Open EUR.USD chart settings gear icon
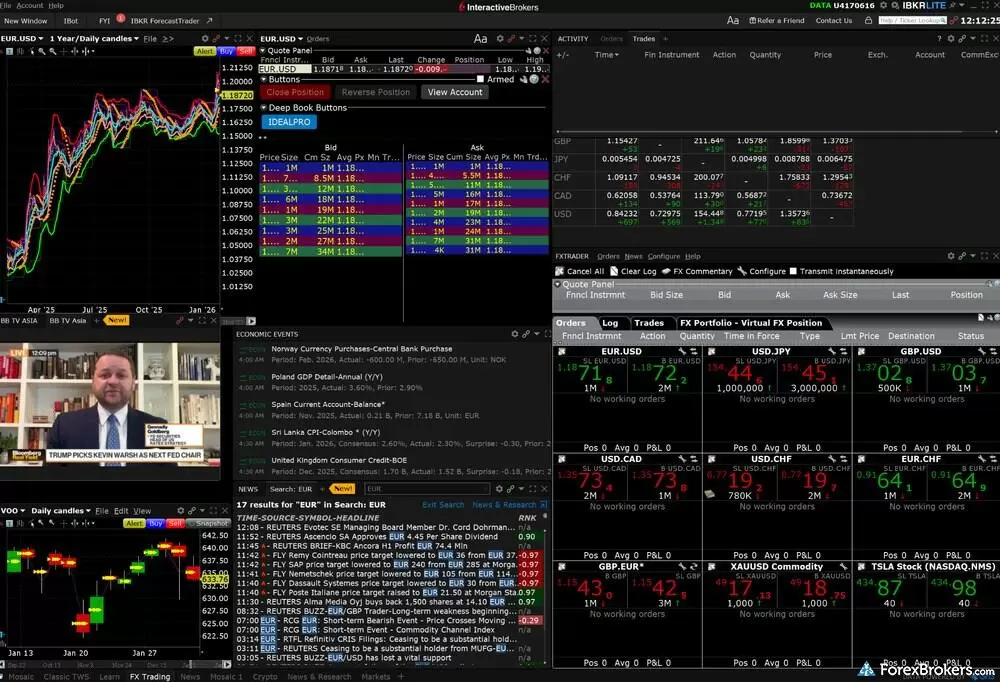 point(205,38)
